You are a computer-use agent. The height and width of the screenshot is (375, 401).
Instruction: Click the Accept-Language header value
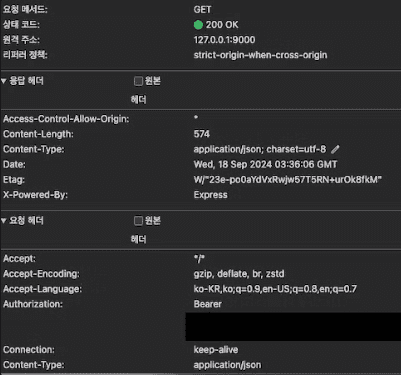coord(275,289)
